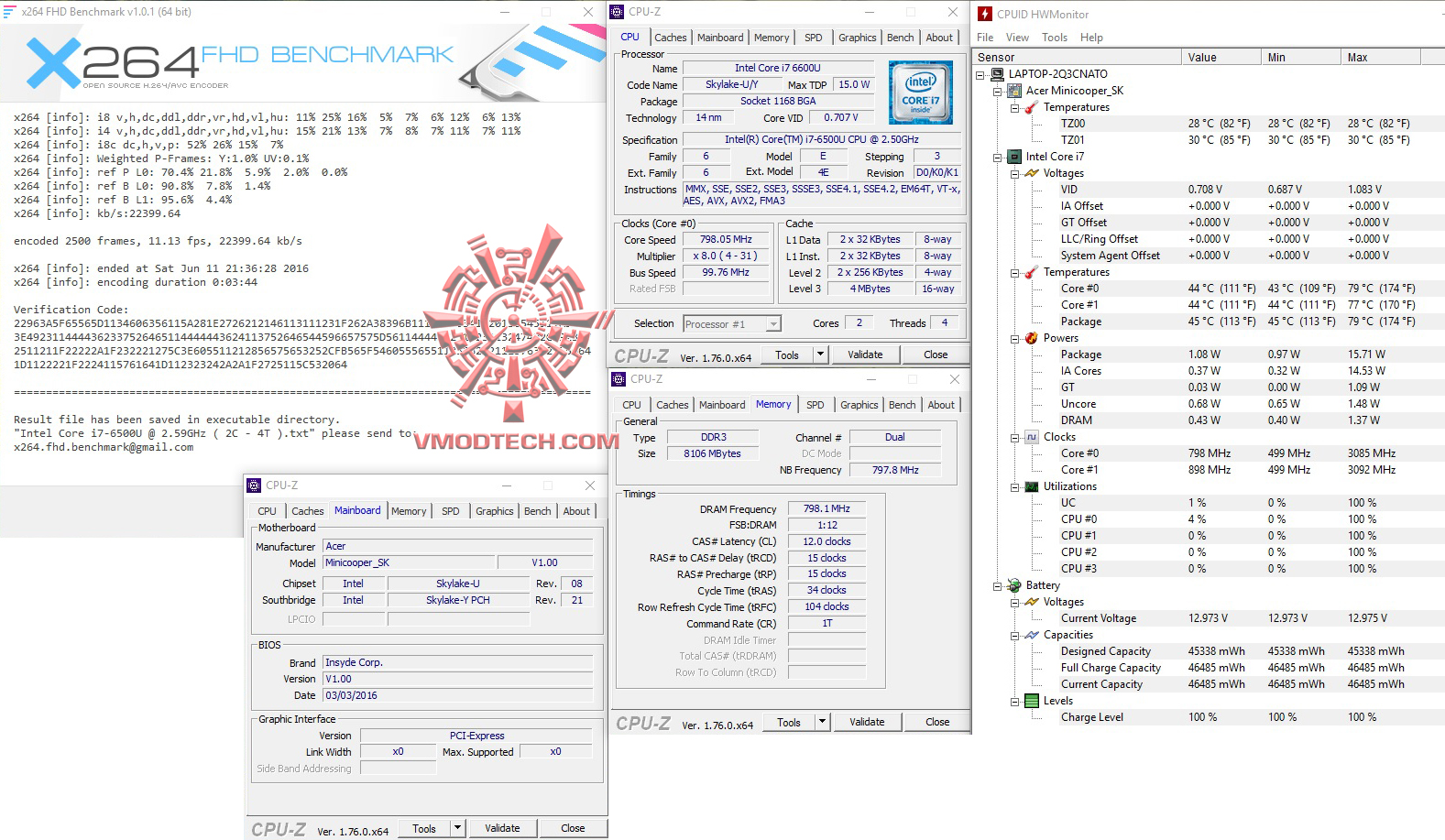This screenshot has height=840, width=1445.
Task: Open the Processor #1 selection dropdown
Action: [773, 323]
